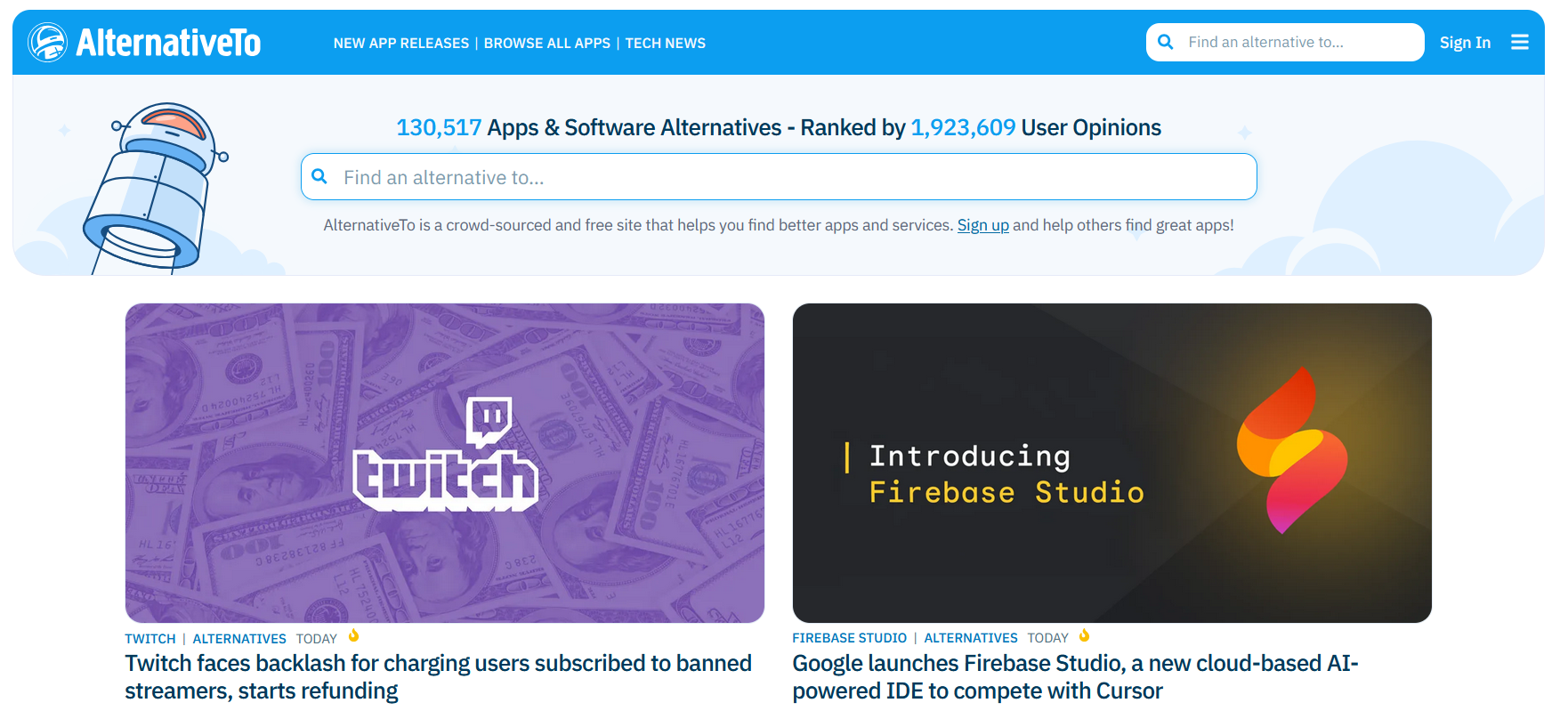Open 'Twitch faces backlash' article headline
The image size is (1568, 719).
point(438,677)
